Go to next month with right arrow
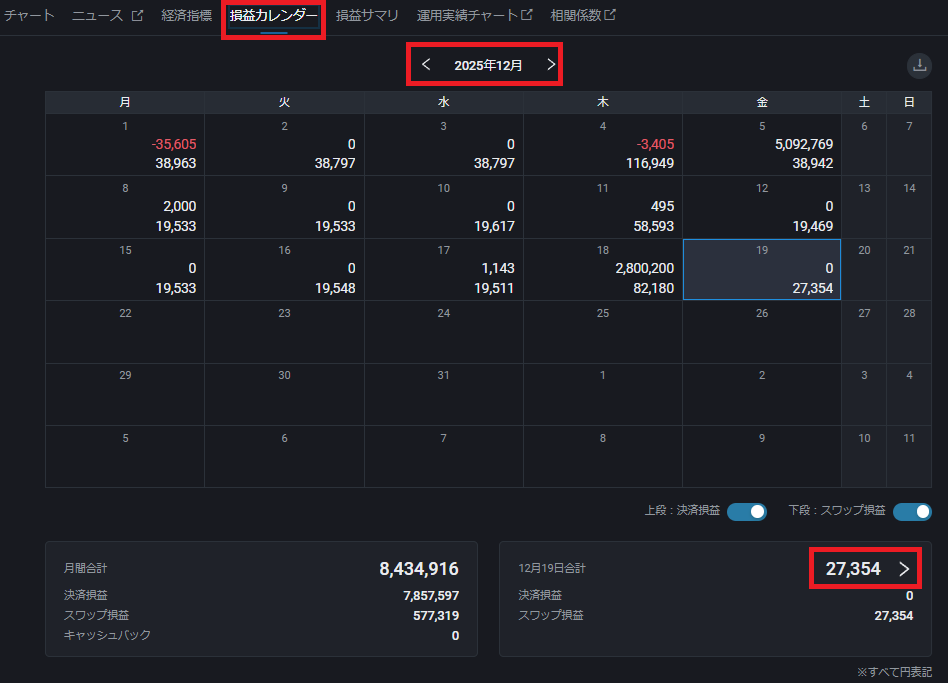 tap(550, 65)
